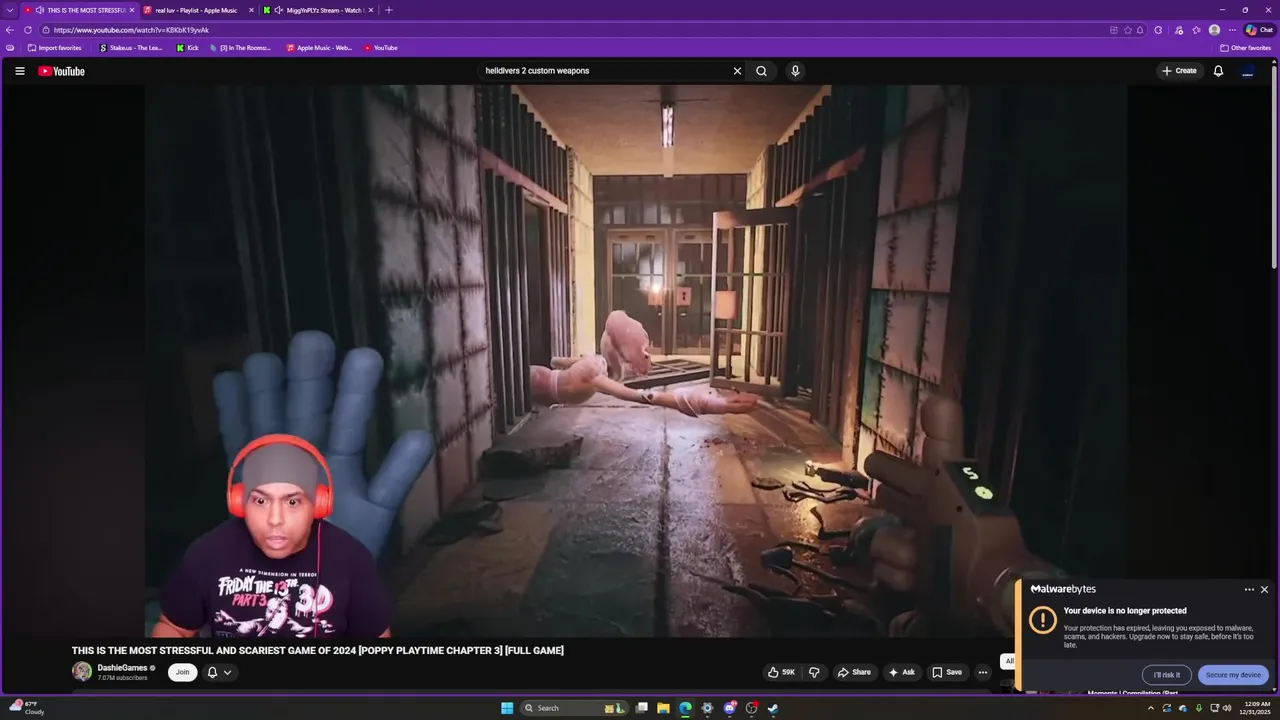Save the video to a playlist
Image resolution: width=1280 pixels, height=720 pixels.
946,672
